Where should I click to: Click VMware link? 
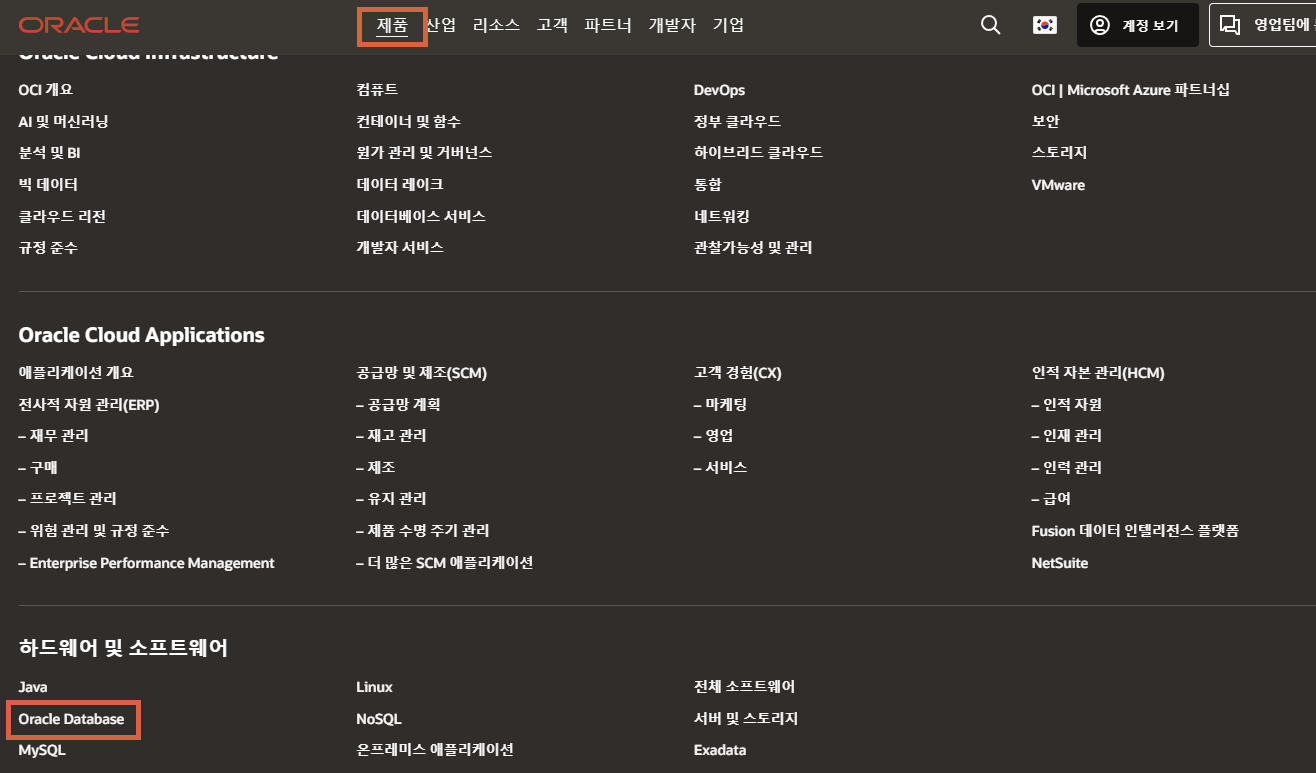(1058, 185)
